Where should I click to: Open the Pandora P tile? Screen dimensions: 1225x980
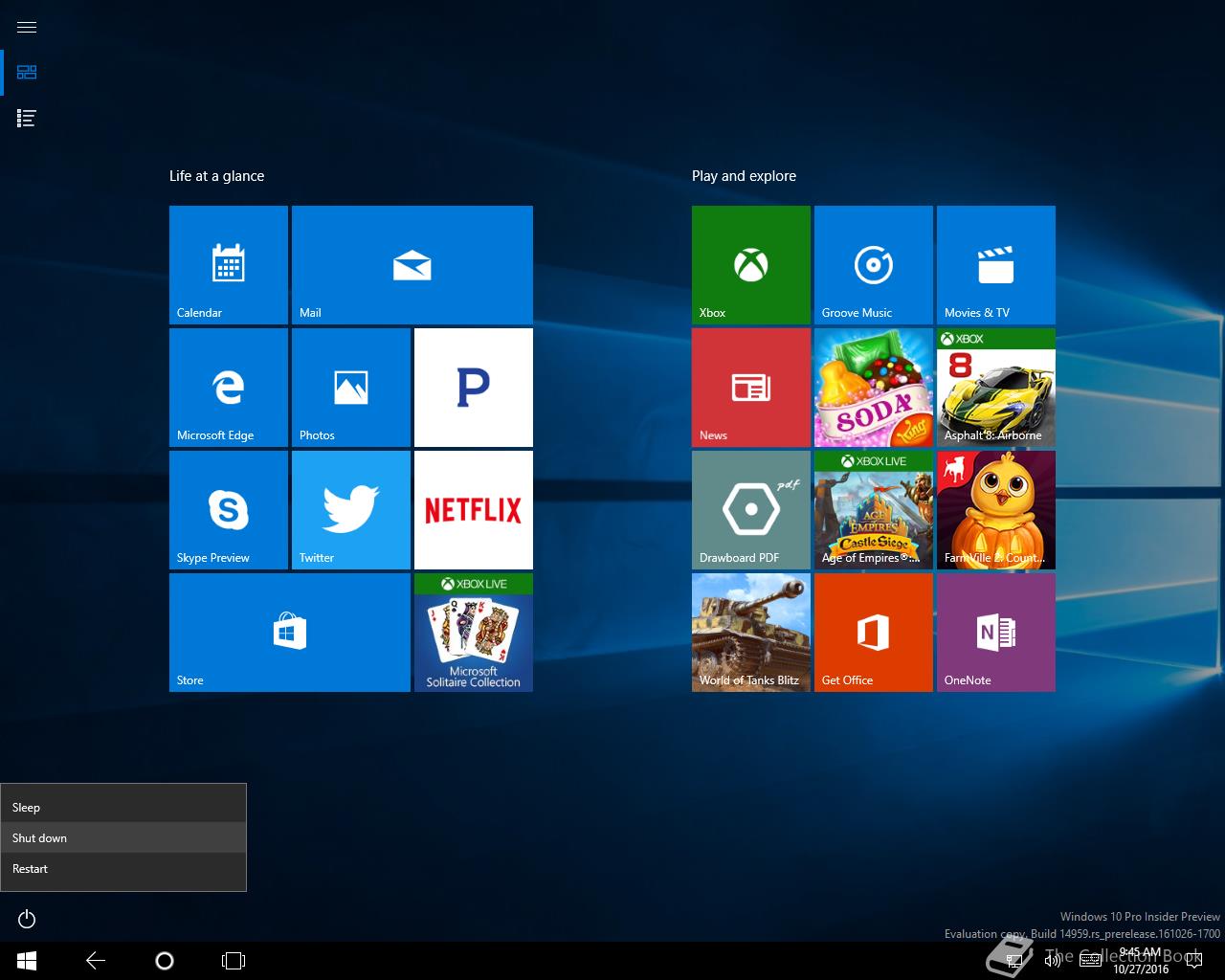(474, 388)
